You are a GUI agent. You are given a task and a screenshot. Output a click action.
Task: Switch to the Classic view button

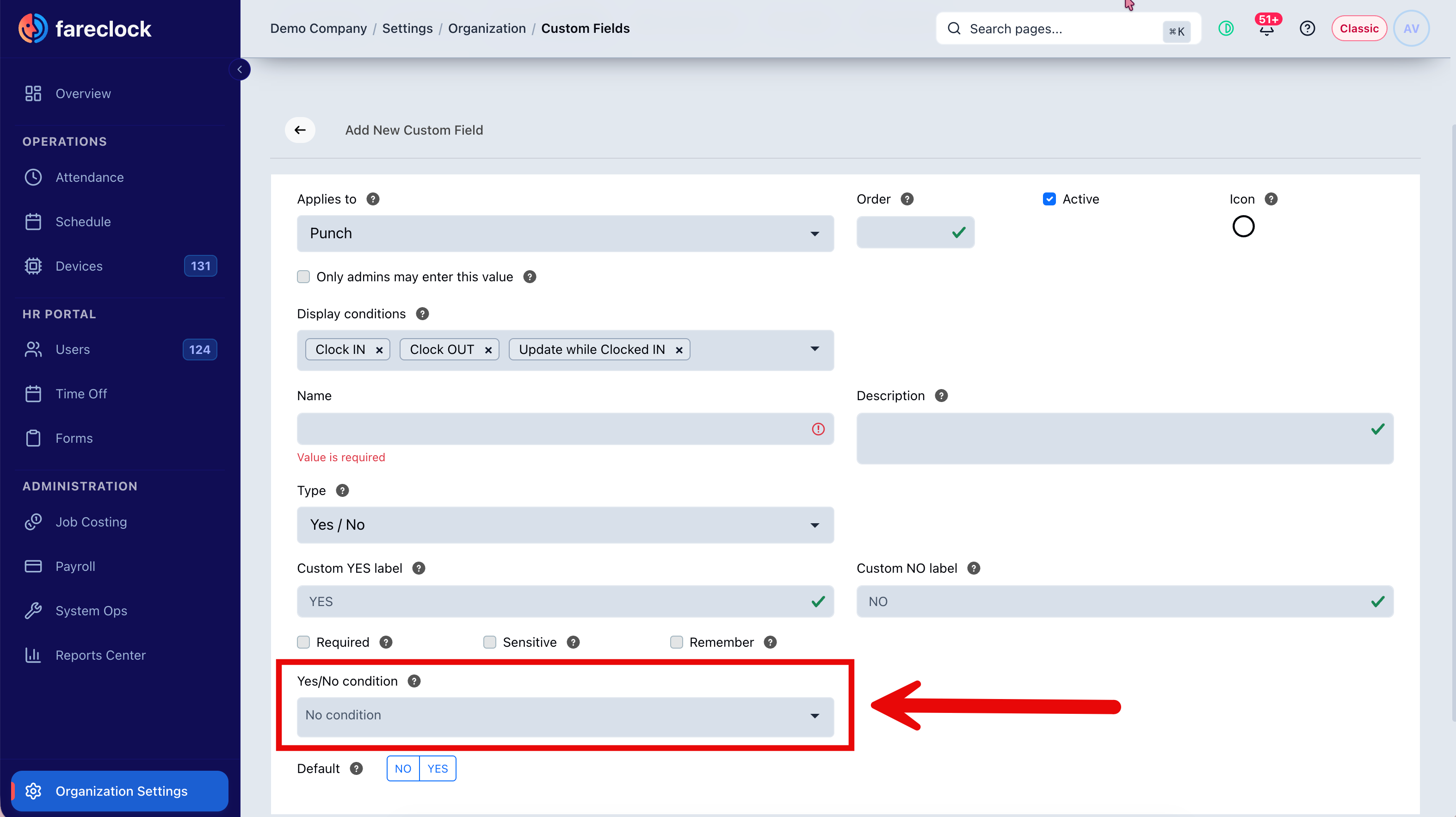(x=1359, y=28)
